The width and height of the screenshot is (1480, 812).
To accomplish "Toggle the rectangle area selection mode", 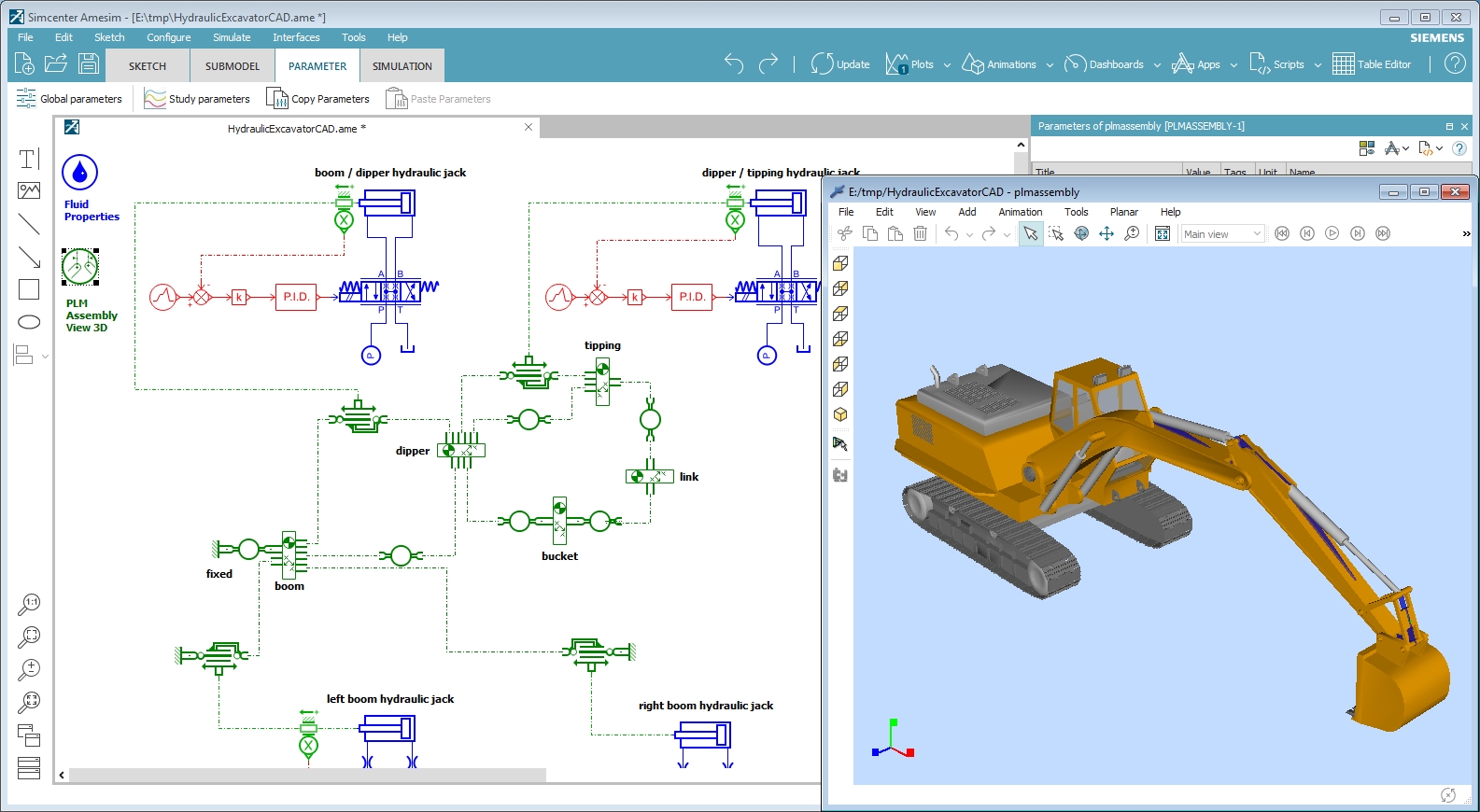I will (x=1056, y=233).
